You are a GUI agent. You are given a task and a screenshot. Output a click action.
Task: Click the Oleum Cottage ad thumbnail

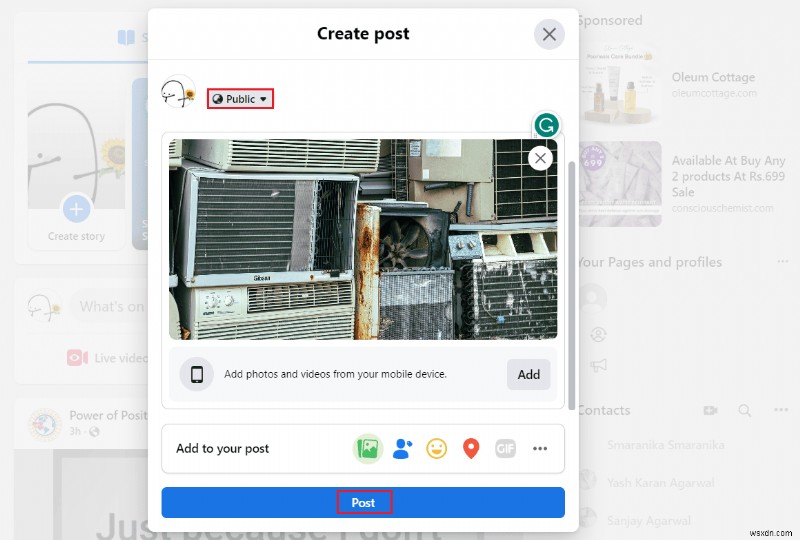(x=619, y=84)
